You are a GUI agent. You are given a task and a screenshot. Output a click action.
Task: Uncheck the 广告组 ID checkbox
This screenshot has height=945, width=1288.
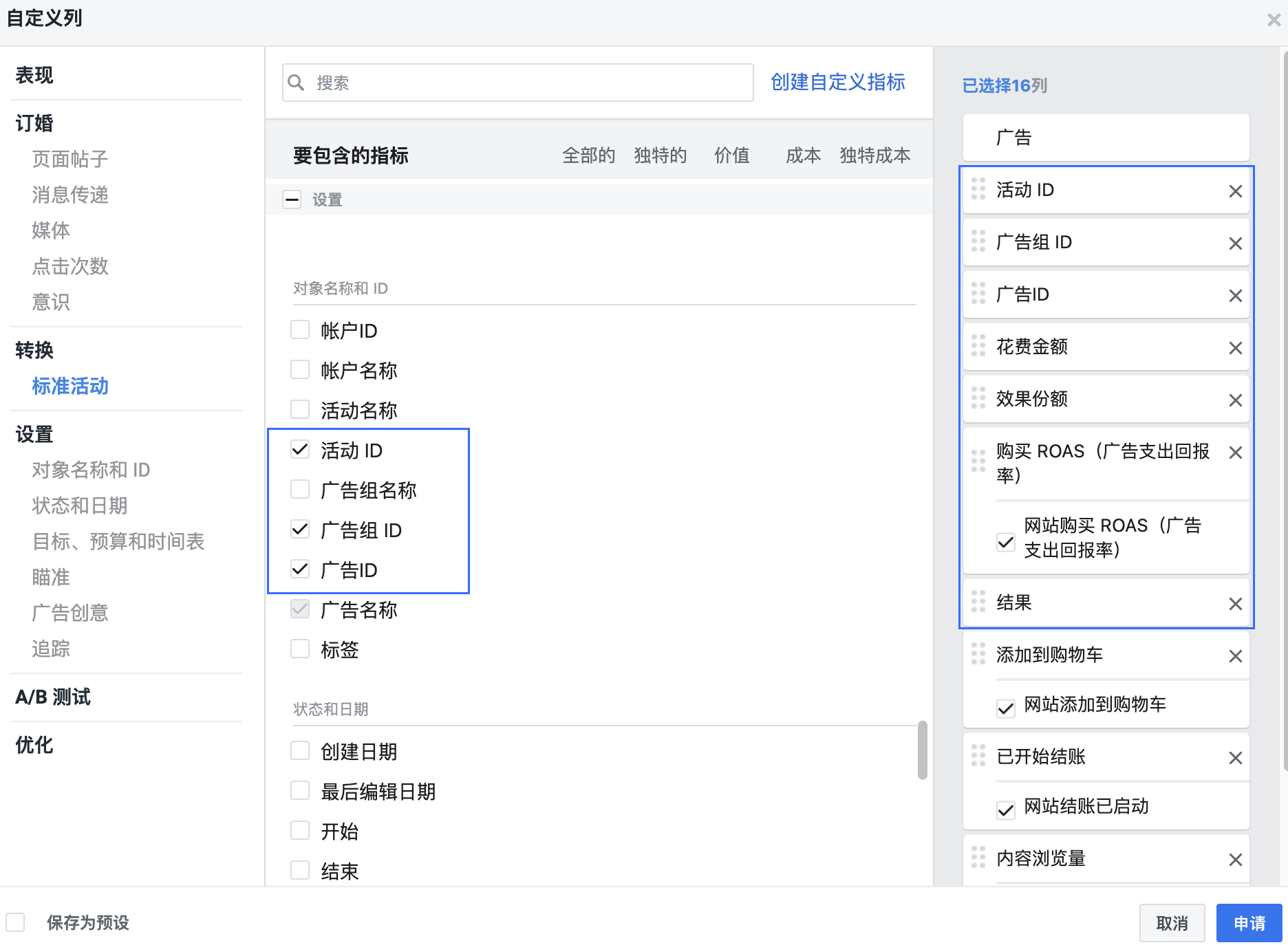click(300, 530)
